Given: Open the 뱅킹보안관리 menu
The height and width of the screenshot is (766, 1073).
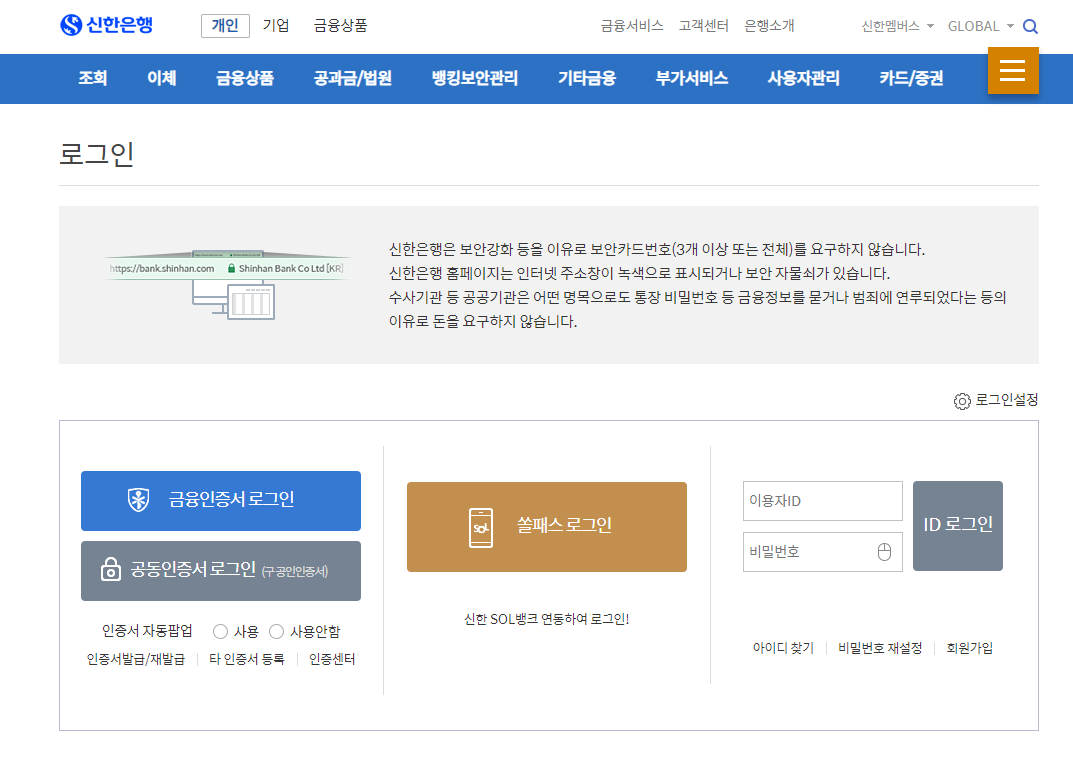Looking at the screenshot, I should (x=474, y=78).
